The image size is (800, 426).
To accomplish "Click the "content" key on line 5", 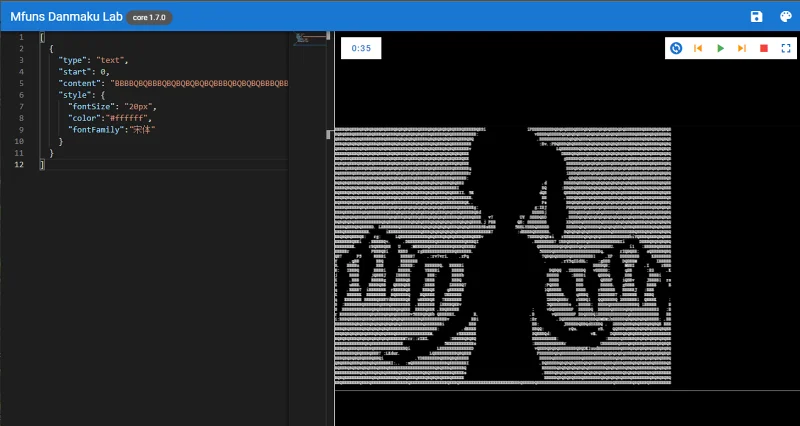I will click(x=79, y=83).
